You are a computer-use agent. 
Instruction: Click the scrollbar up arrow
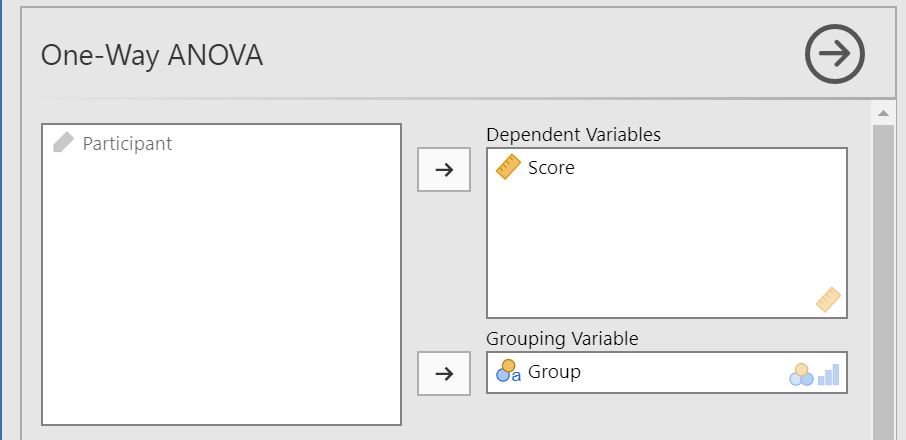(x=883, y=111)
